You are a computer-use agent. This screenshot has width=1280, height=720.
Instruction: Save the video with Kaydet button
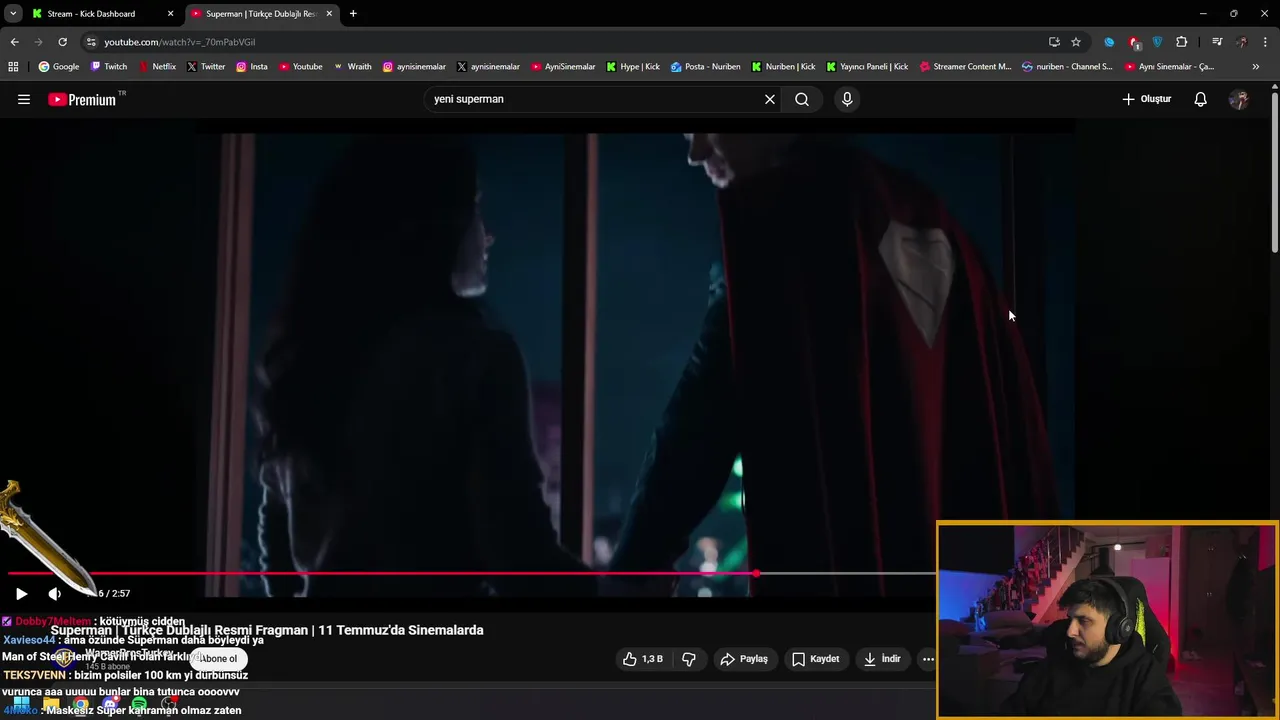(816, 659)
